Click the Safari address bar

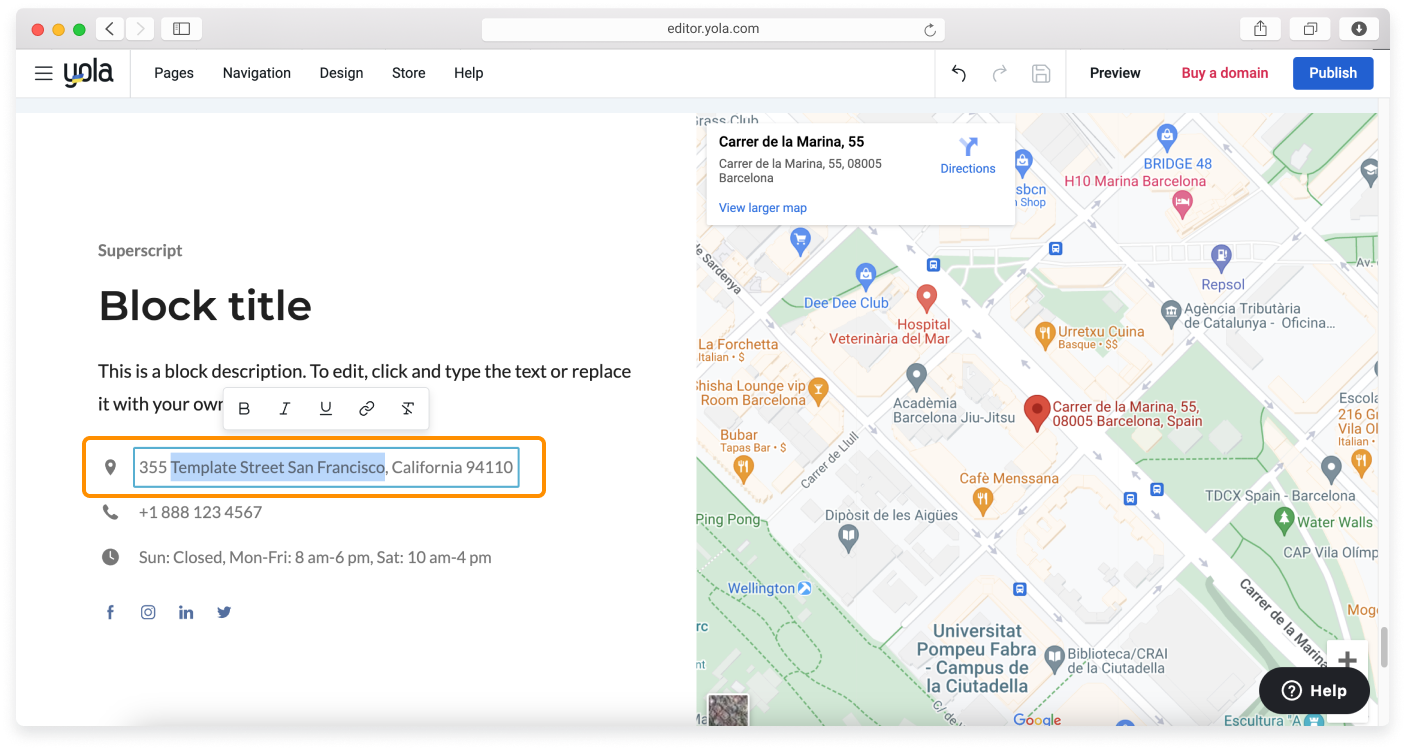pos(713,29)
